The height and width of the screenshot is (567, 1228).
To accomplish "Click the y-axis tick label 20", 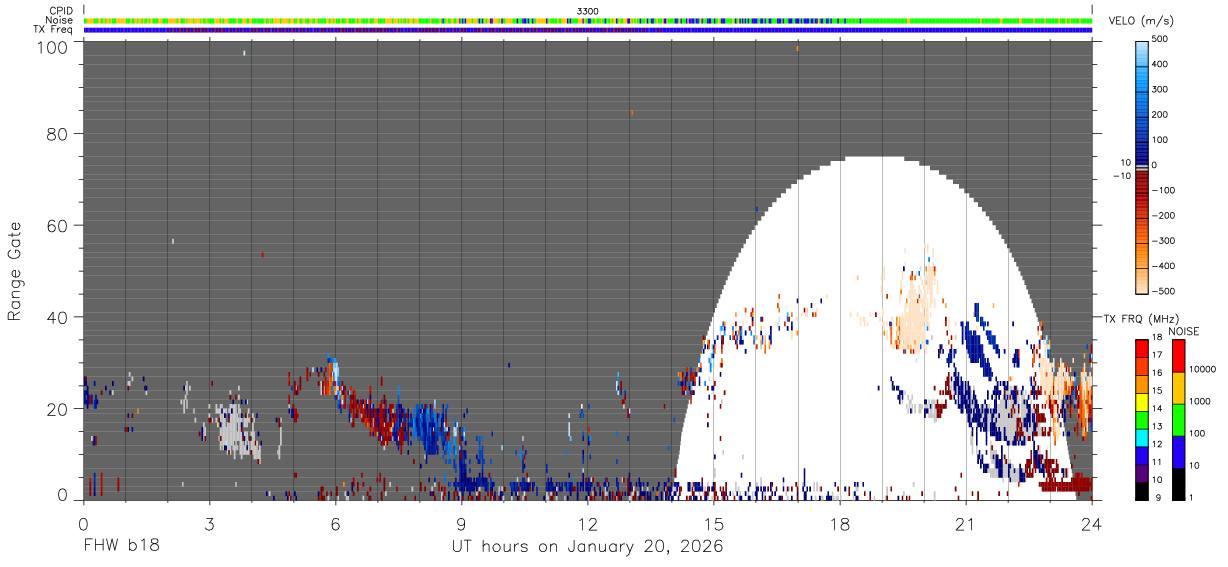I will 57,409.
